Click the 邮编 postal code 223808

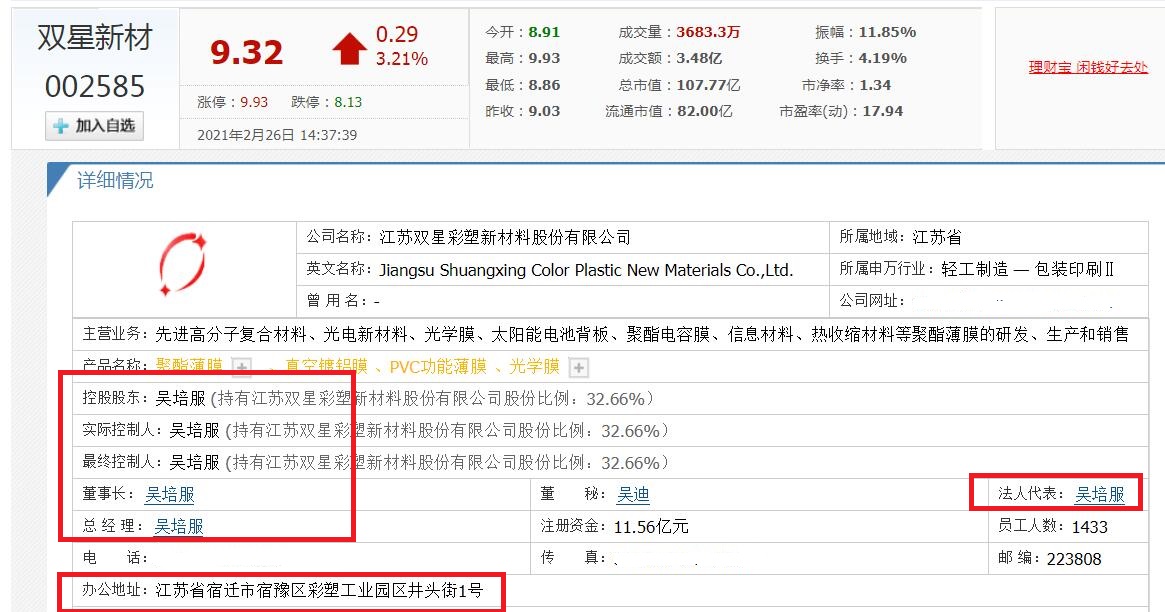(x=1074, y=559)
